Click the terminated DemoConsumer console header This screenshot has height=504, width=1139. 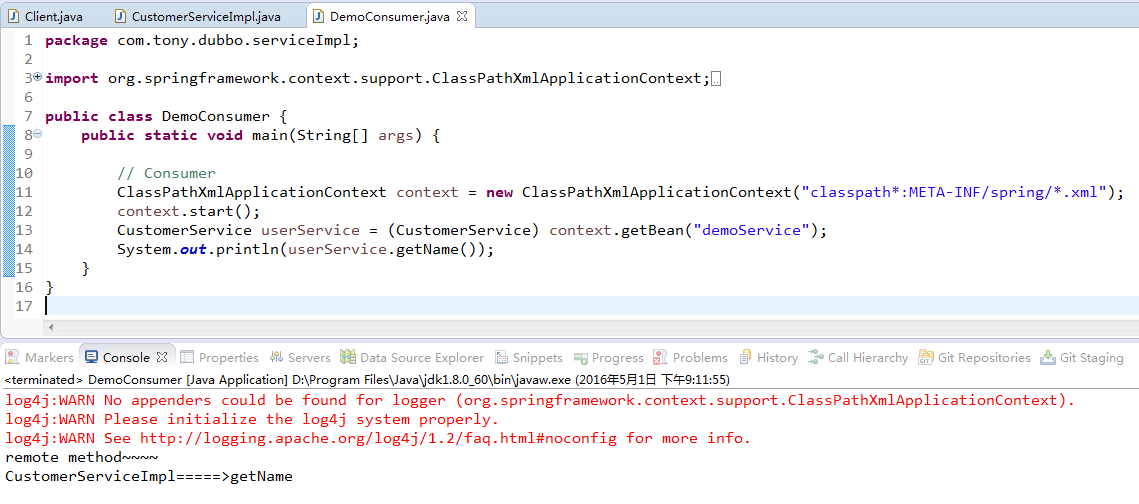click(x=368, y=380)
